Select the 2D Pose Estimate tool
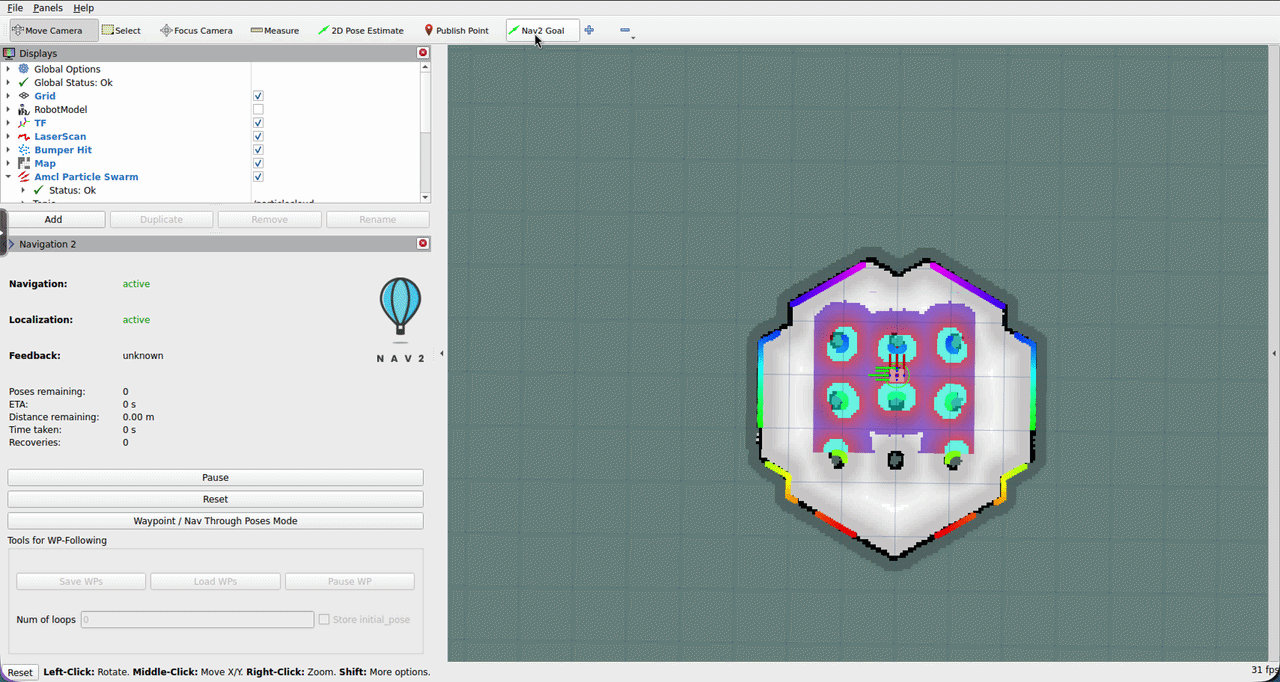This screenshot has width=1280, height=682. 361,30
